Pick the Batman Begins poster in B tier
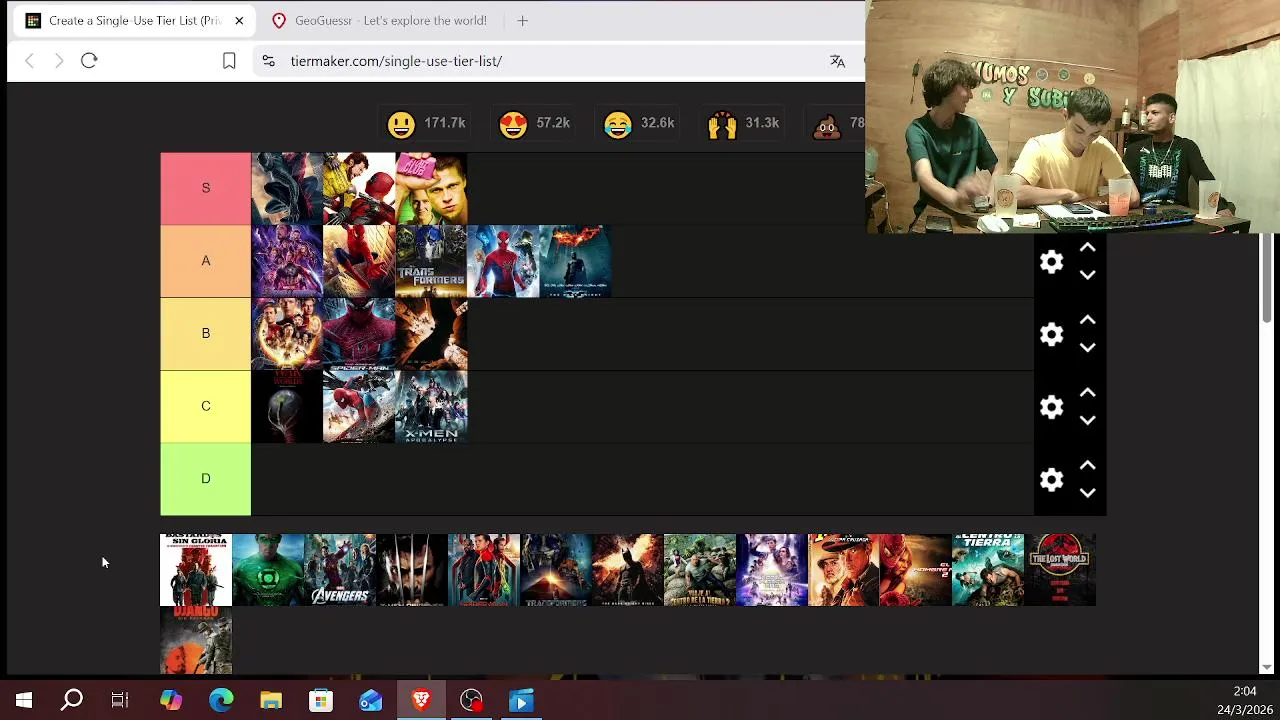This screenshot has width=1280, height=720. click(431, 334)
